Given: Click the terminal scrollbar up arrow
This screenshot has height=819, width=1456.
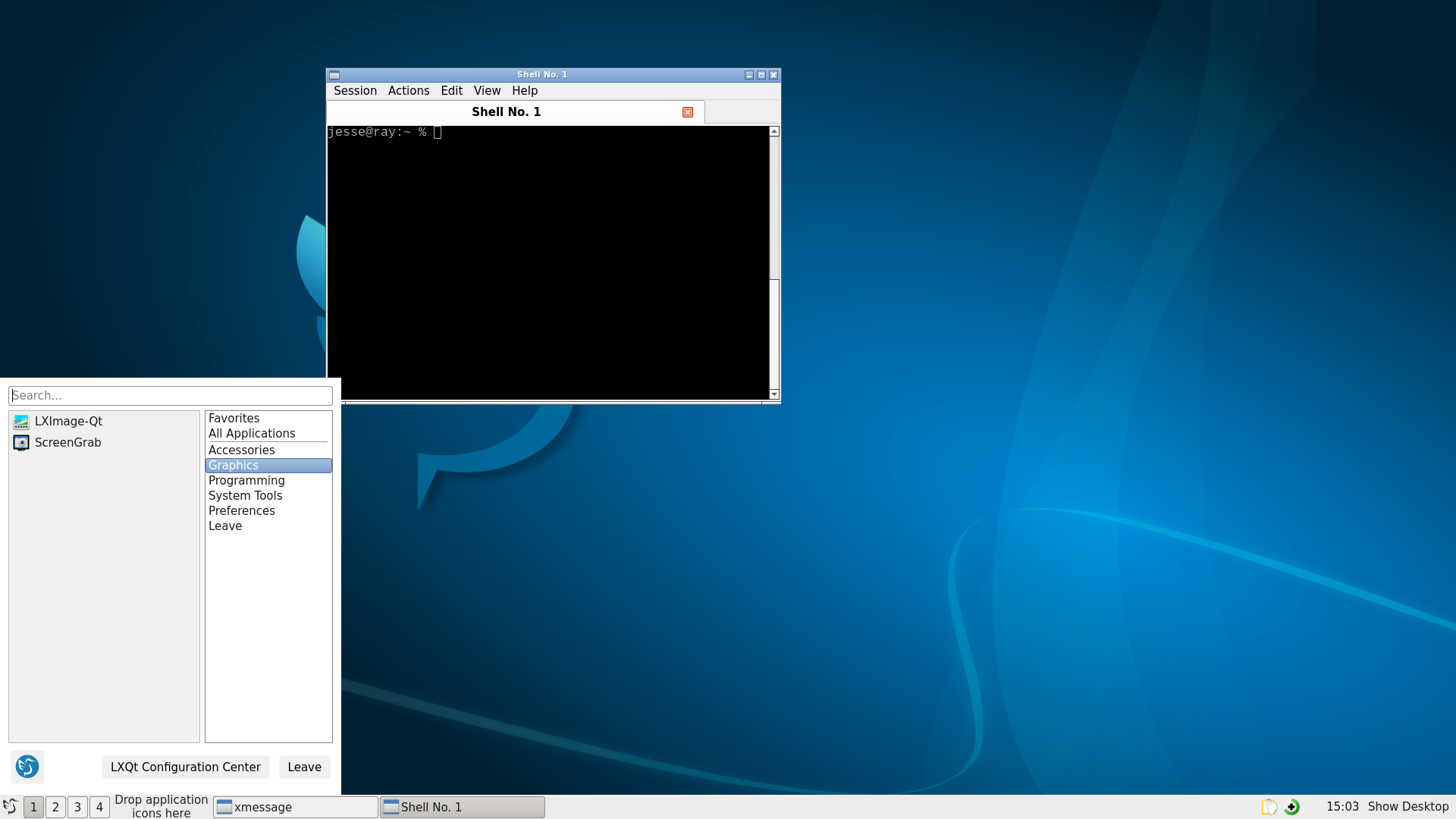Looking at the screenshot, I should (x=774, y=132).
